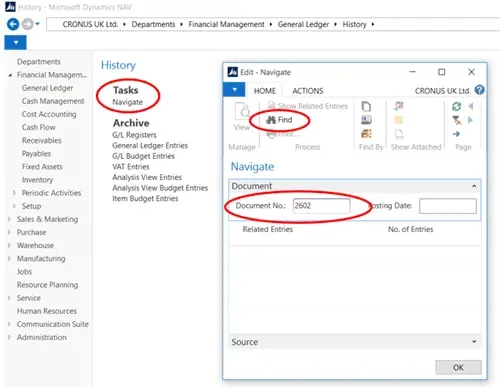
Task: Click CRONUS UK Ltd. in address breadcrumb
Action: (90, 24)
